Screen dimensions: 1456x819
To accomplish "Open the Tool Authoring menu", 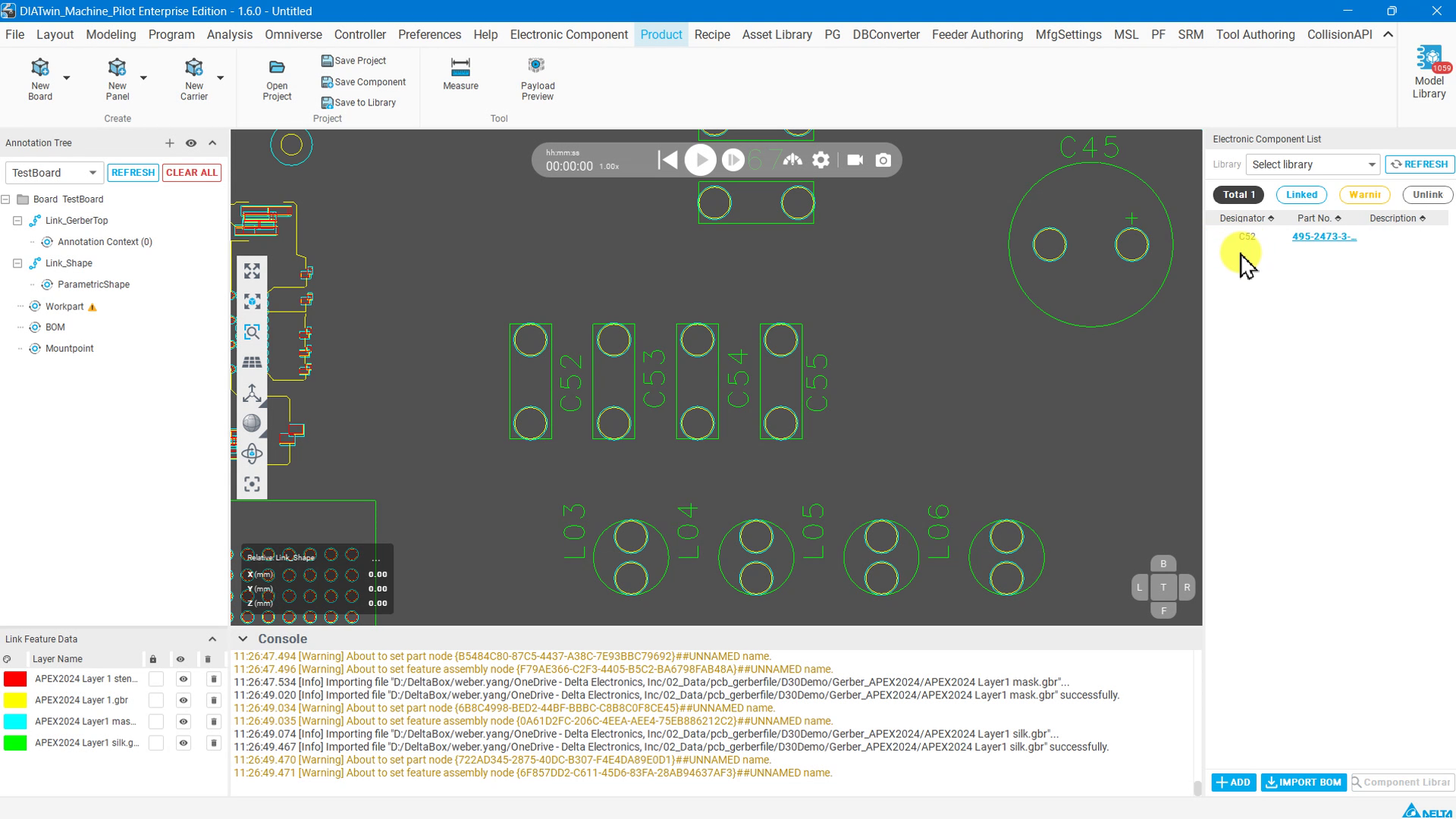I will click(1255, 35).
